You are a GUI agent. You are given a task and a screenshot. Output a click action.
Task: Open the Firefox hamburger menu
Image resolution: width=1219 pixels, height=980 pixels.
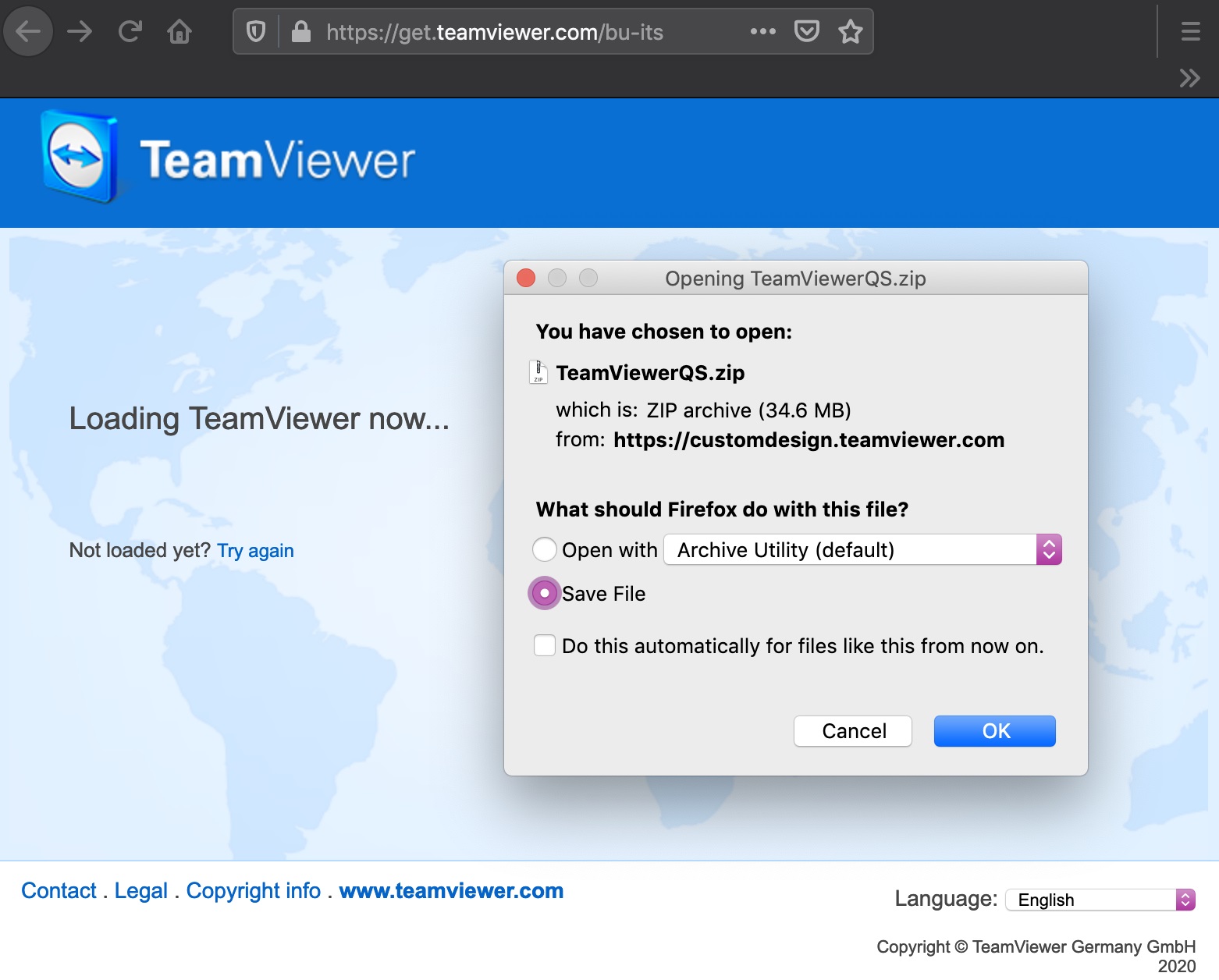(1190, 32)
